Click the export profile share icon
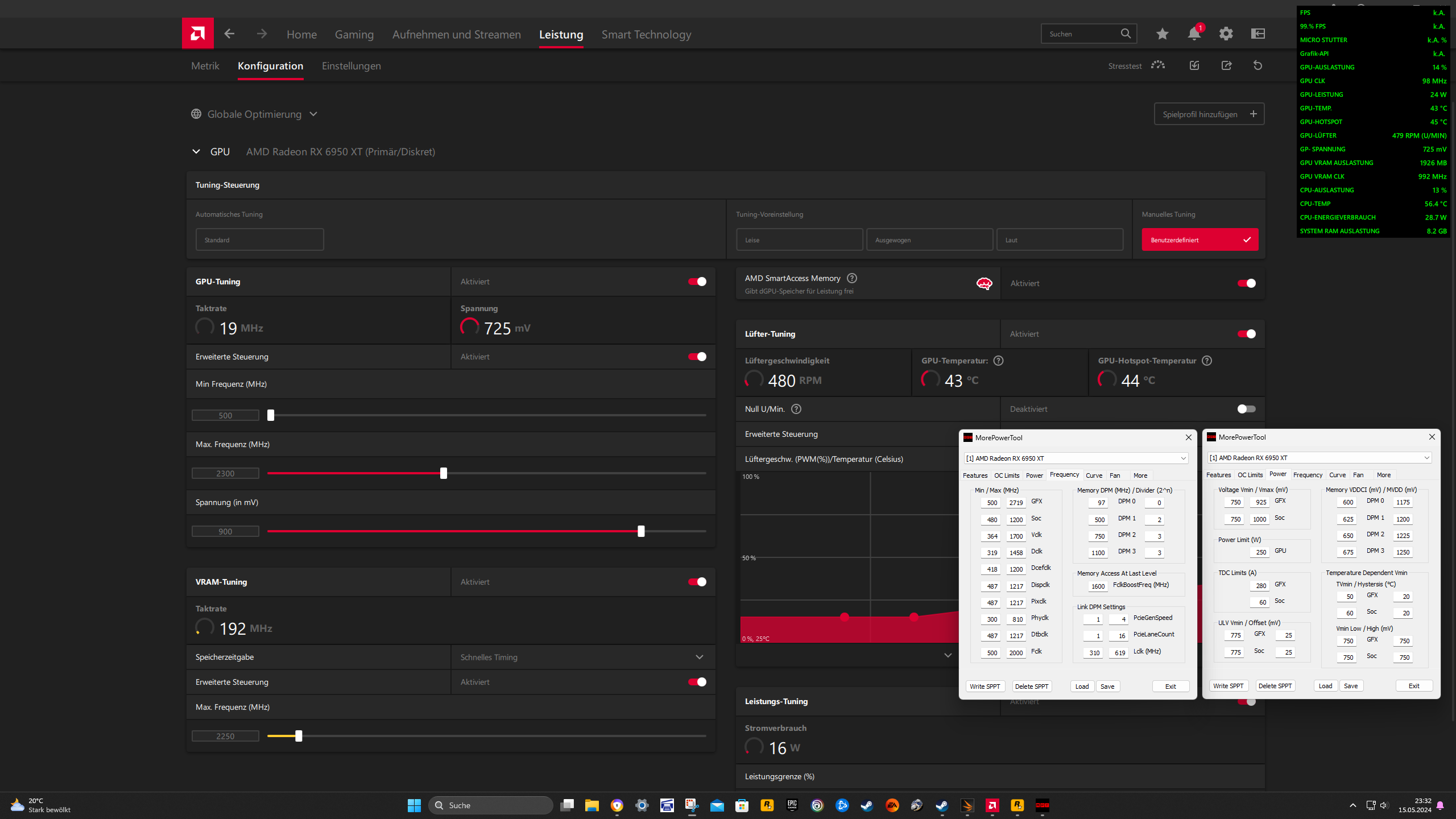Viewport: 1456px width, 819px height. [x=1226, y=66]
